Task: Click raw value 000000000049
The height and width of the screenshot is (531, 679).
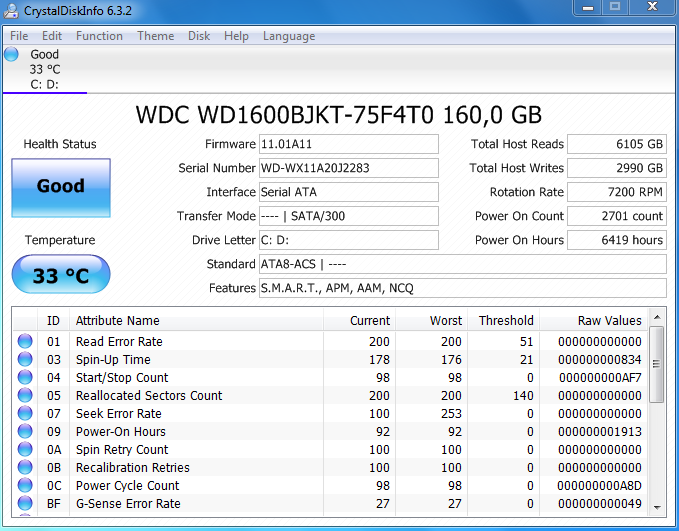Action: (599, 504)
